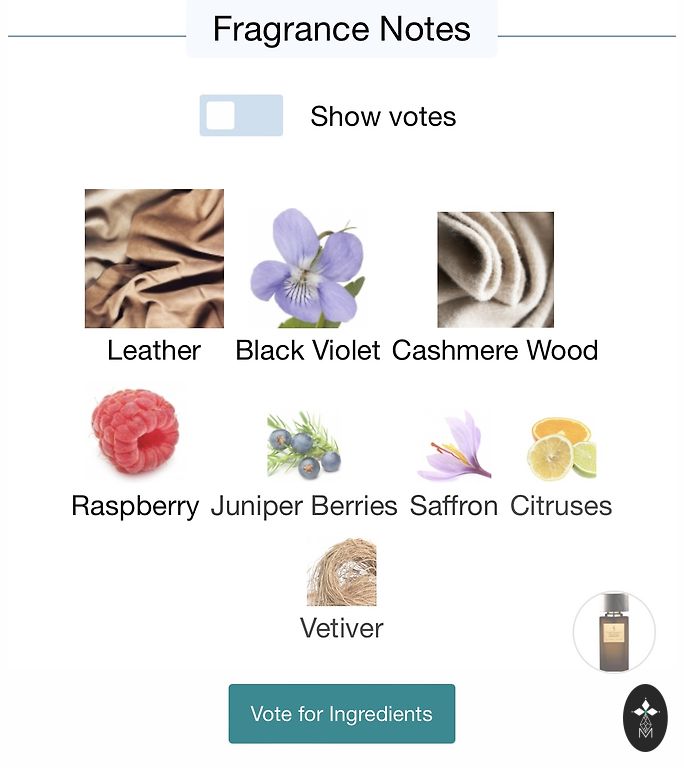684x768 pixels.
Task: Open the Cashmere Wood note image
Action: pyautogui.click(x=495, y=269)
